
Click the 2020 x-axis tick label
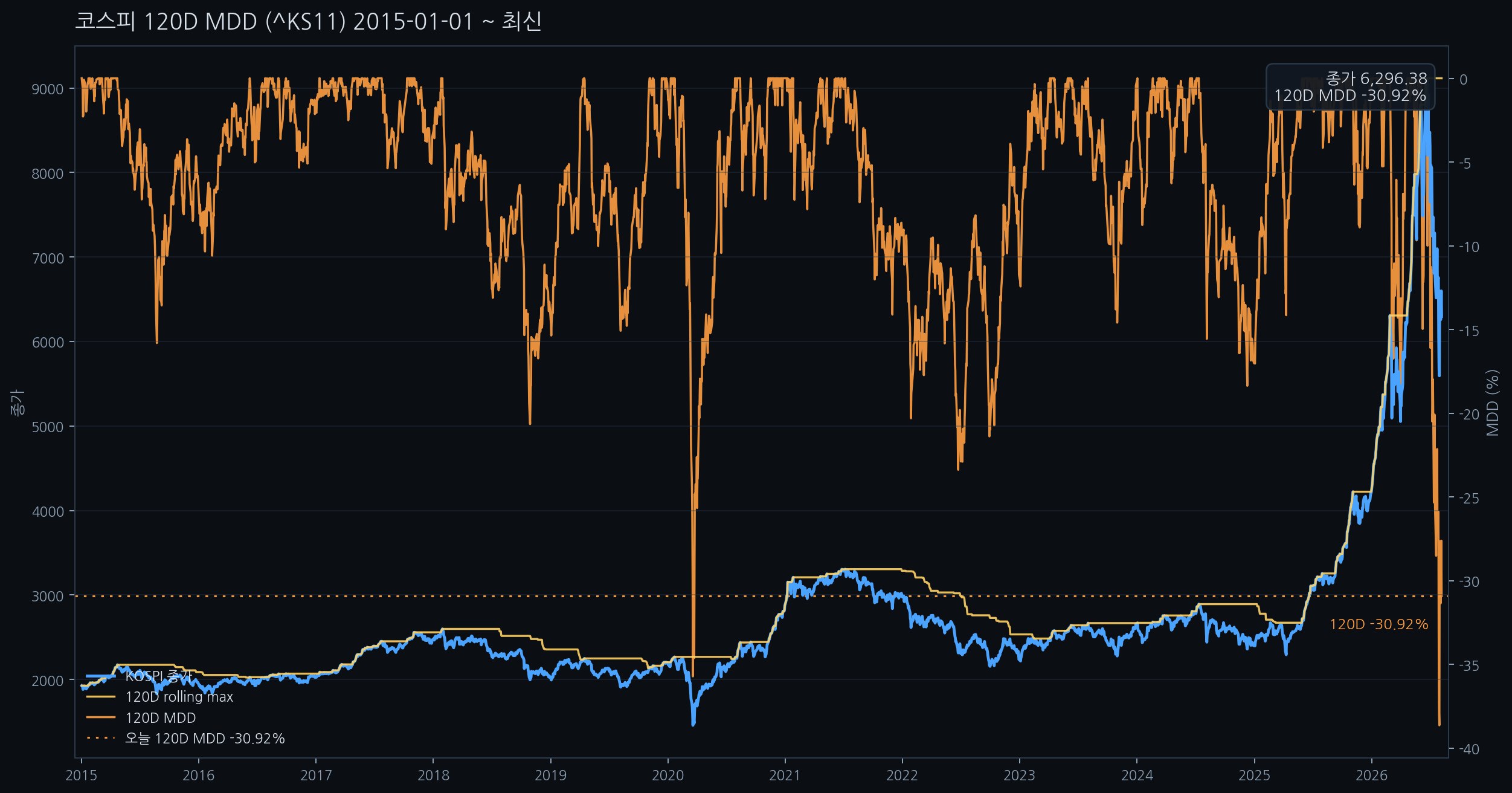pos(668,775)
